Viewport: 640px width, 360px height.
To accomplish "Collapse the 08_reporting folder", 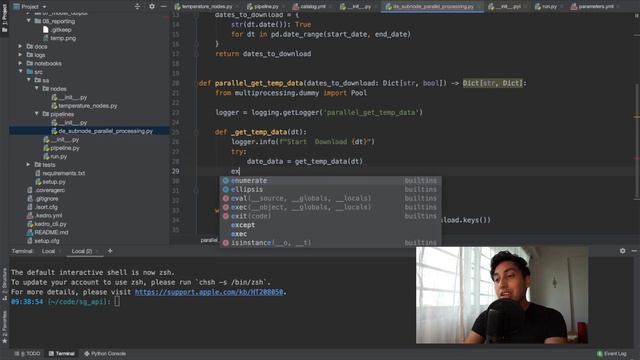I will pos(29,21).
